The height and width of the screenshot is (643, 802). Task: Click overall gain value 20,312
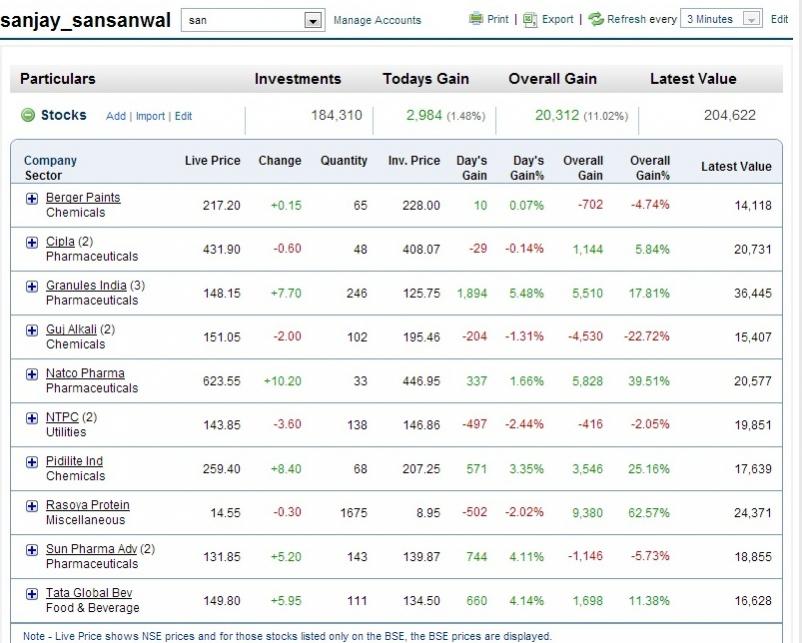(557, 115)
